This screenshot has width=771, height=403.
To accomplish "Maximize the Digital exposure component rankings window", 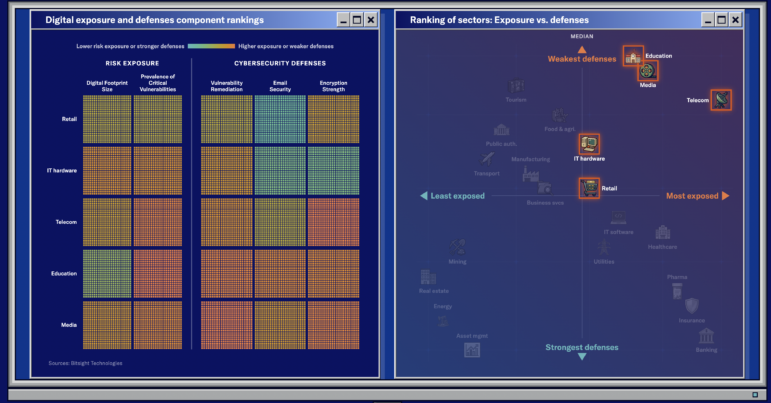I will pos(357,20).
